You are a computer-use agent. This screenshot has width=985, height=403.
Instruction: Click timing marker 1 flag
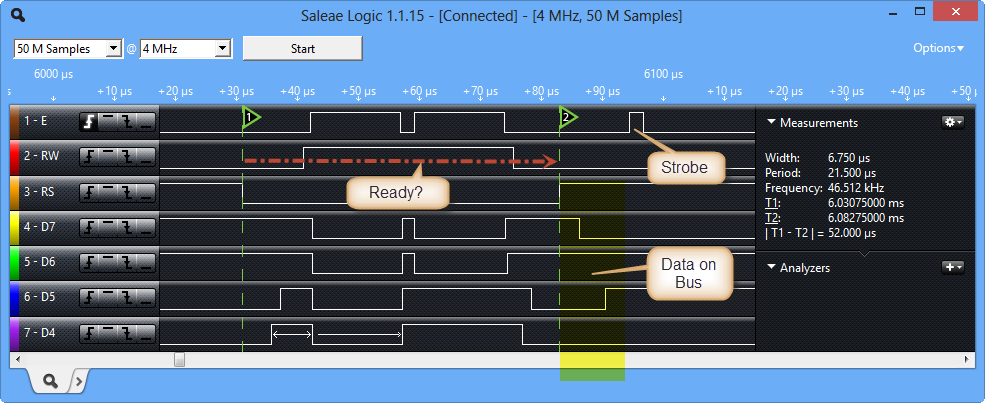pos(250,118)
